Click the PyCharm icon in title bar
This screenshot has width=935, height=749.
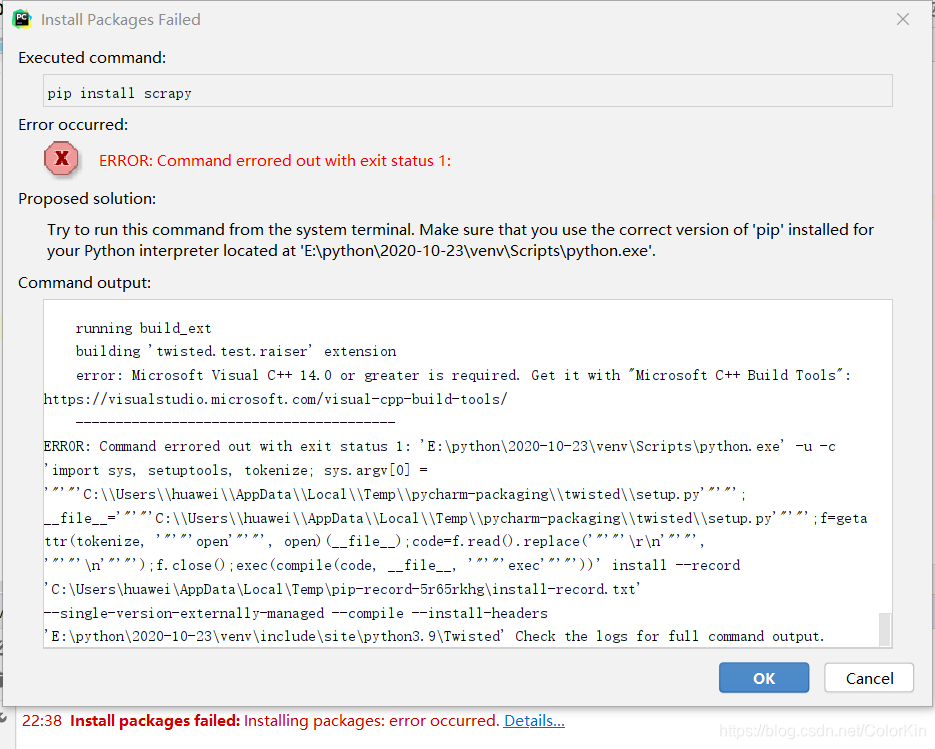click(22, 19)
